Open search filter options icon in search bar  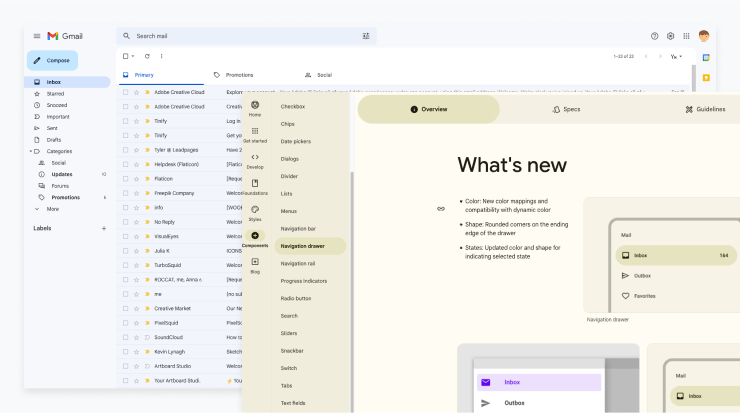[x=366, y=36]
